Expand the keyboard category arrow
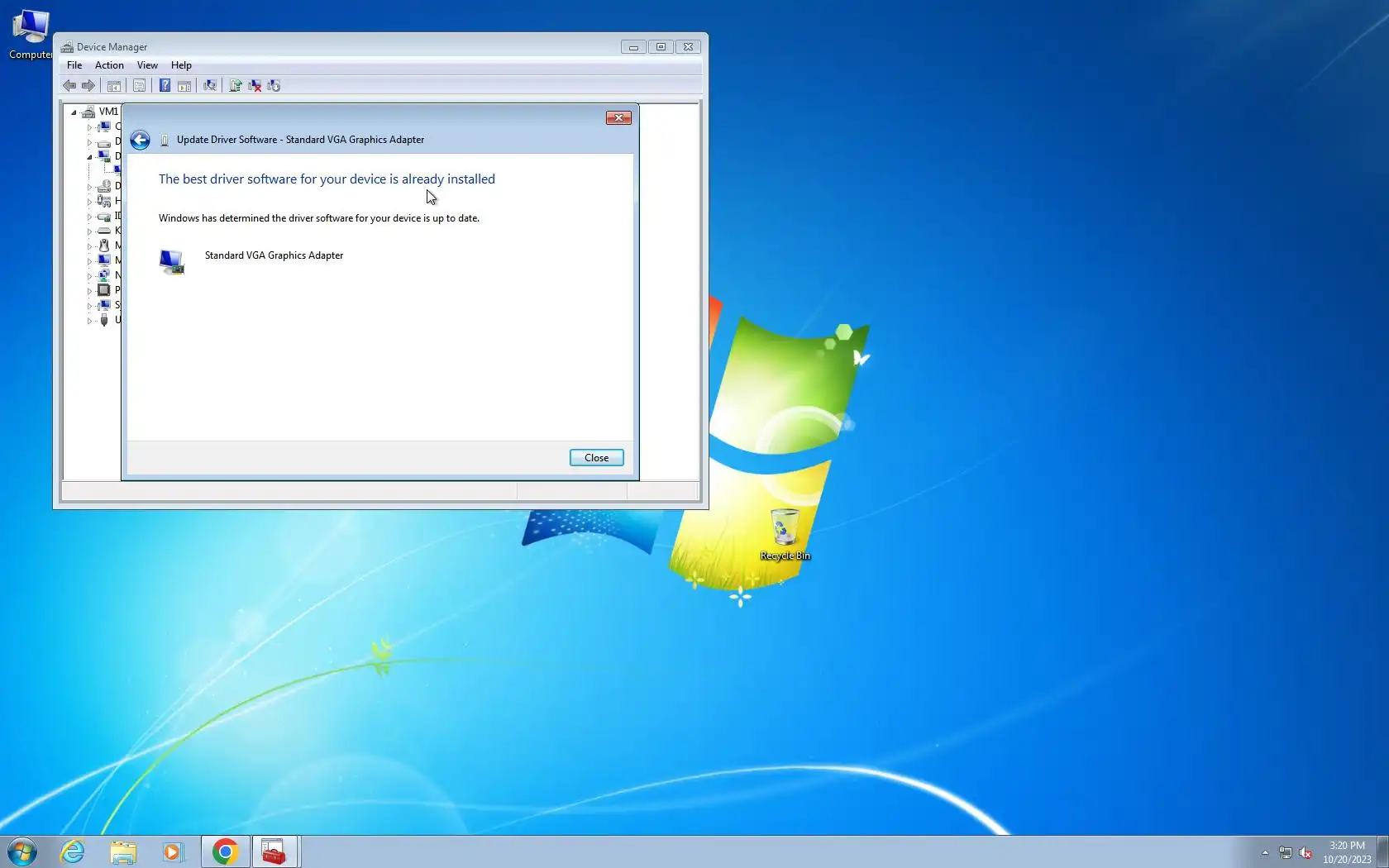Viewport: 1389px width, 868px height. point(89,231)
